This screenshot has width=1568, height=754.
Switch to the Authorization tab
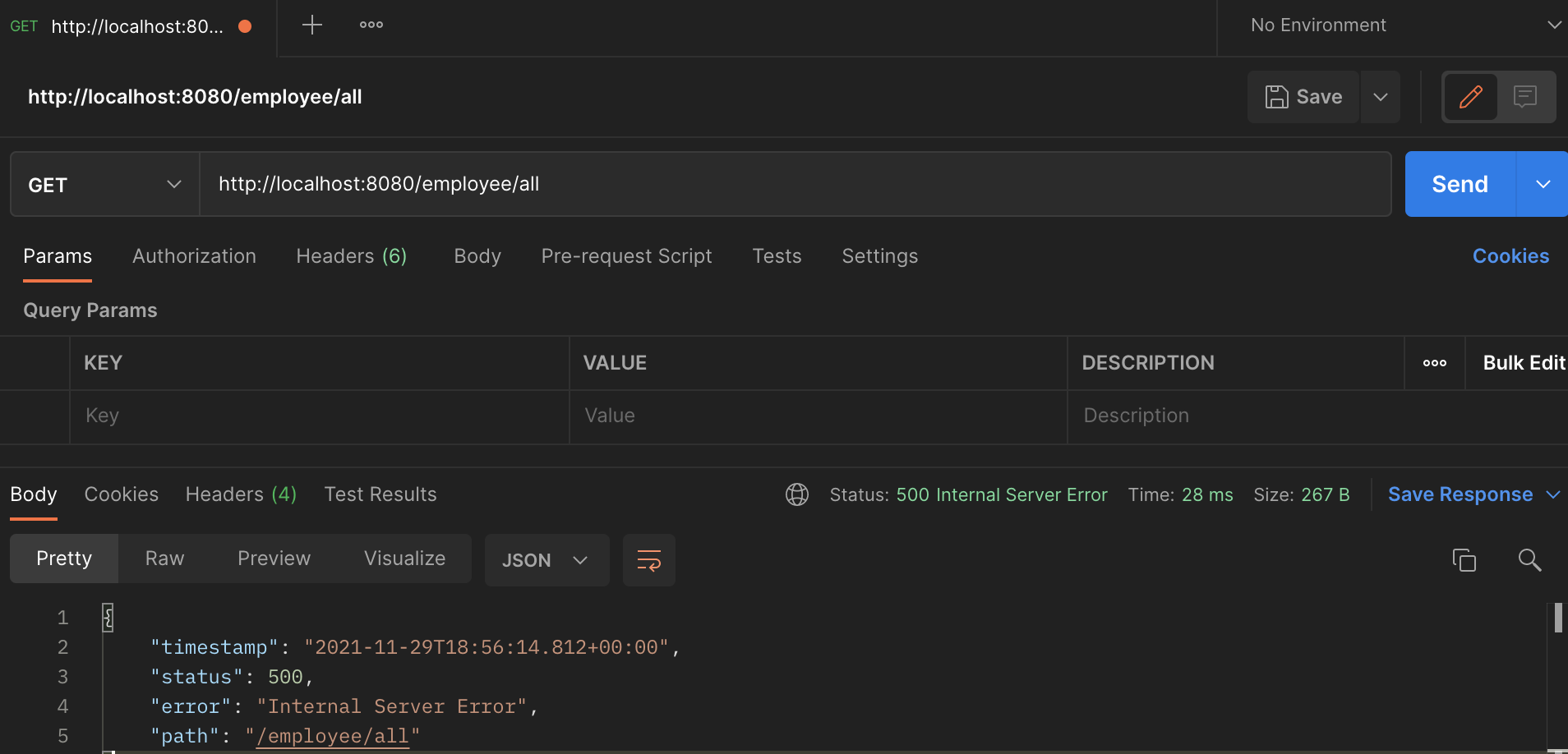(194, 256)
